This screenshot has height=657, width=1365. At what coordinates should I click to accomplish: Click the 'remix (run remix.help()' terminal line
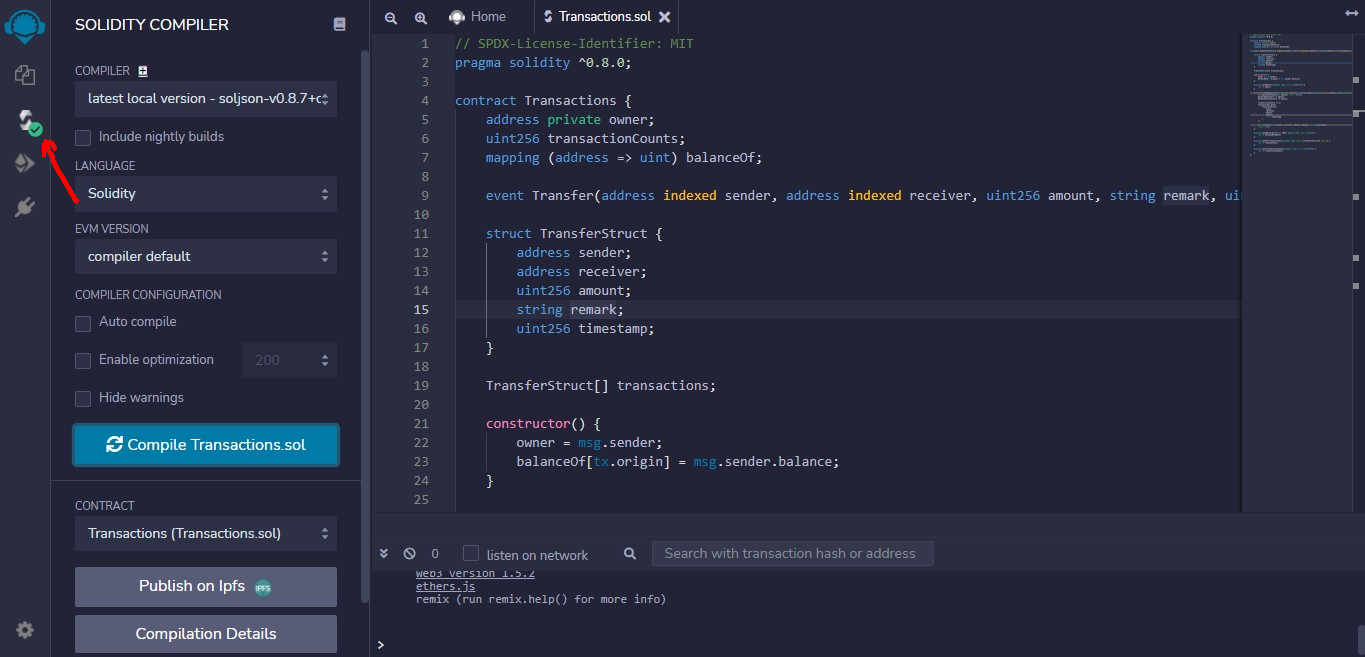[x=541, y=600]
